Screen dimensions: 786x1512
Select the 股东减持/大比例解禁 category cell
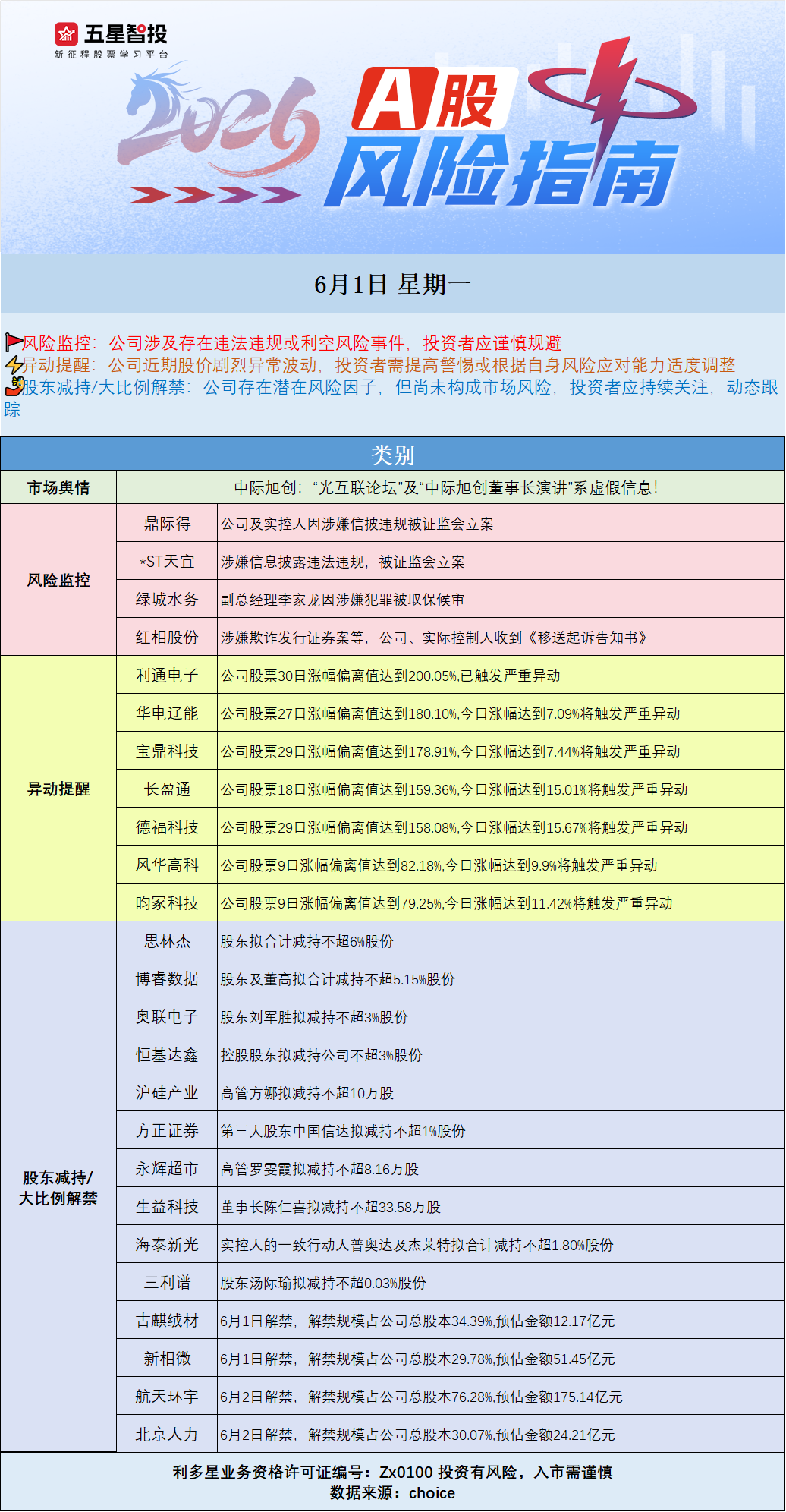point(58,1187)
